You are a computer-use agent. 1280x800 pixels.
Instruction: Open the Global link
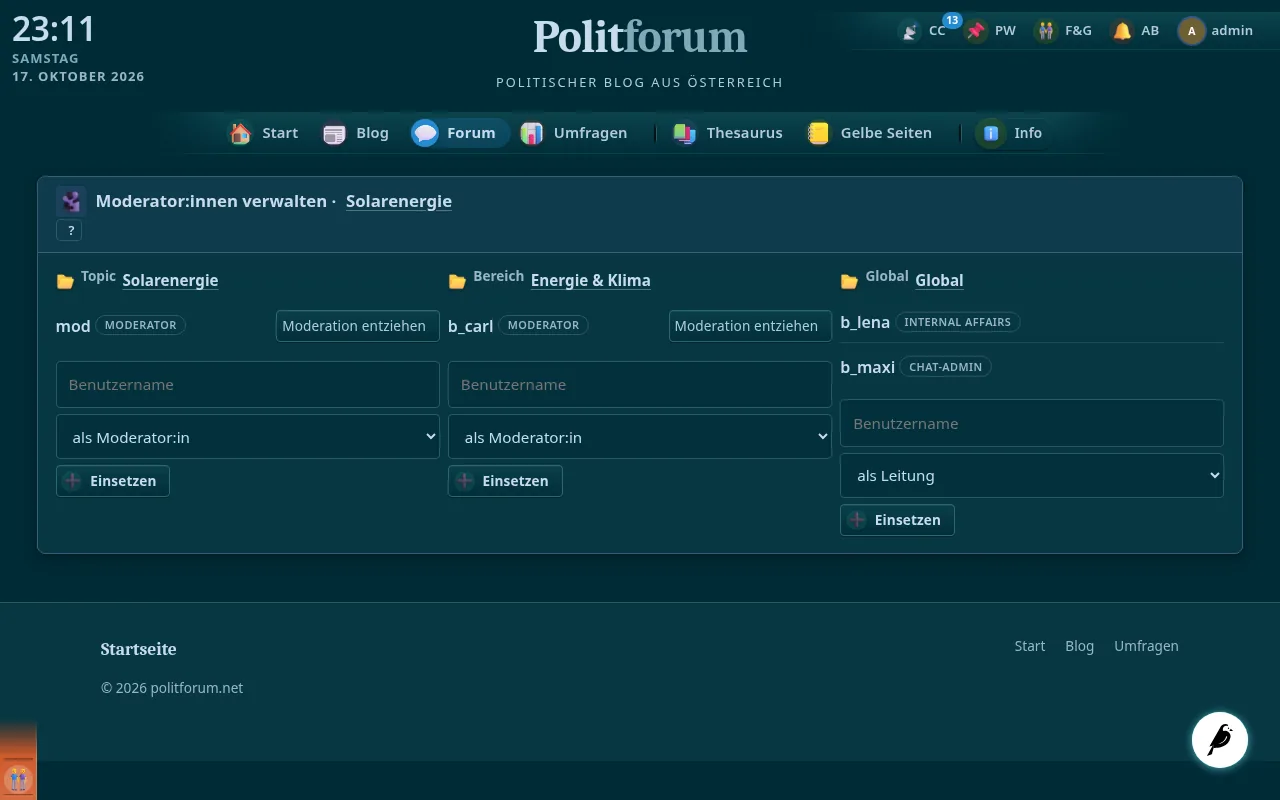click(x=940, y=280)
